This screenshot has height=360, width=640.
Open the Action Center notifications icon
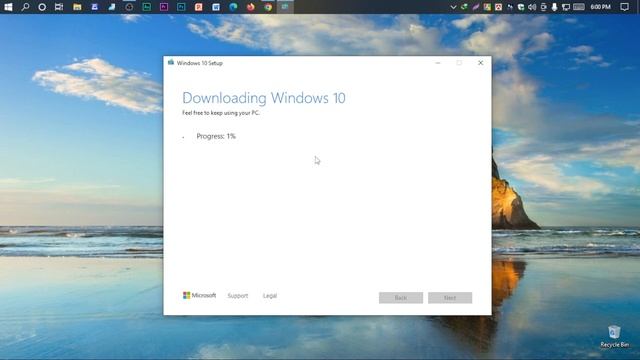pyautogui.click(x=624, y=7)
